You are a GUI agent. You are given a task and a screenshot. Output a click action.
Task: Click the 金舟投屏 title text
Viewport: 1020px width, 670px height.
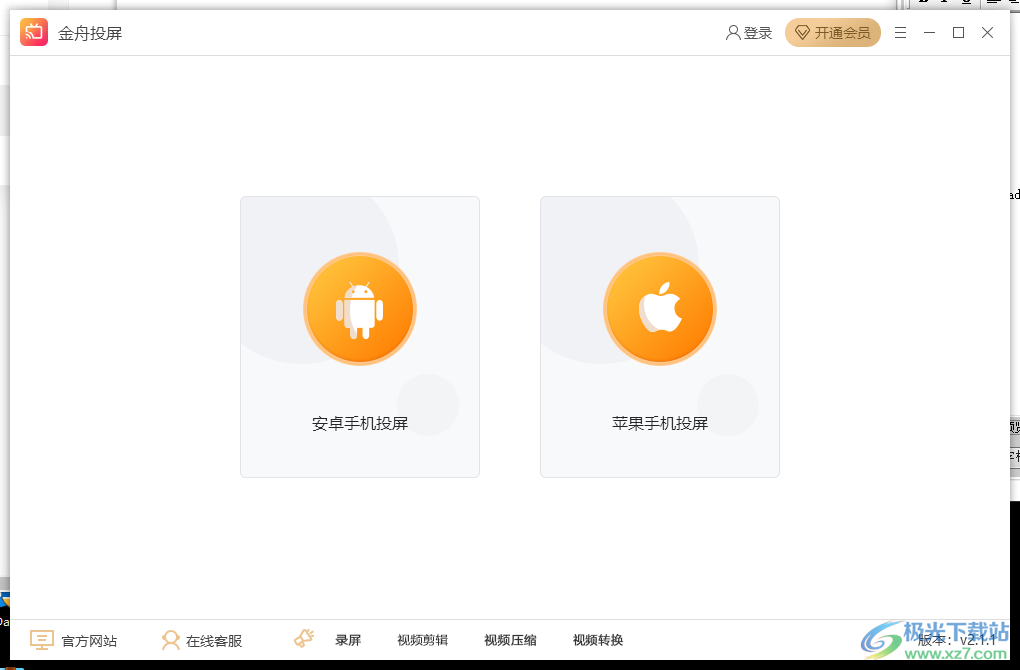click(90, 33)
